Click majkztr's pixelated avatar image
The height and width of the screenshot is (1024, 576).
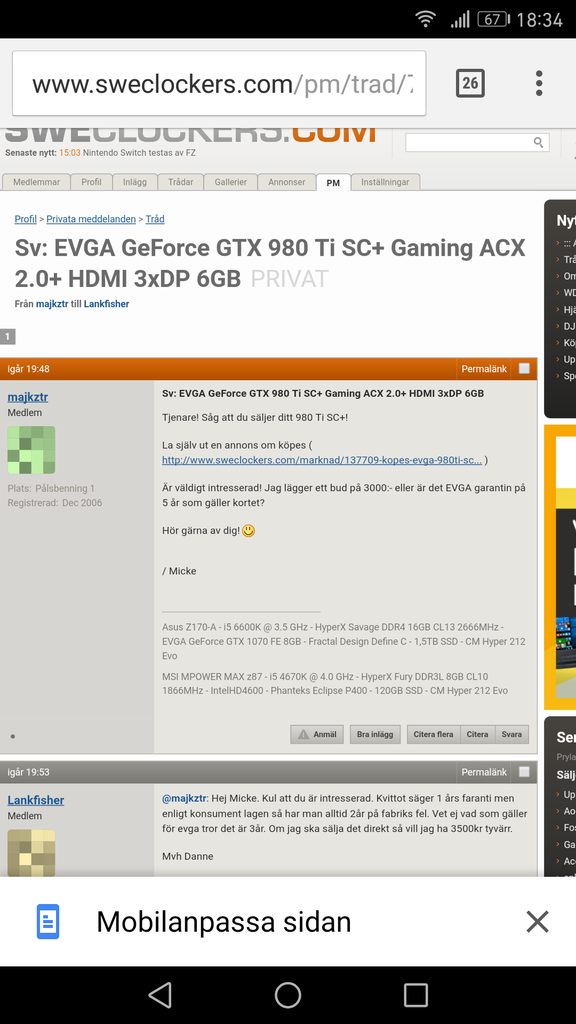31,450
